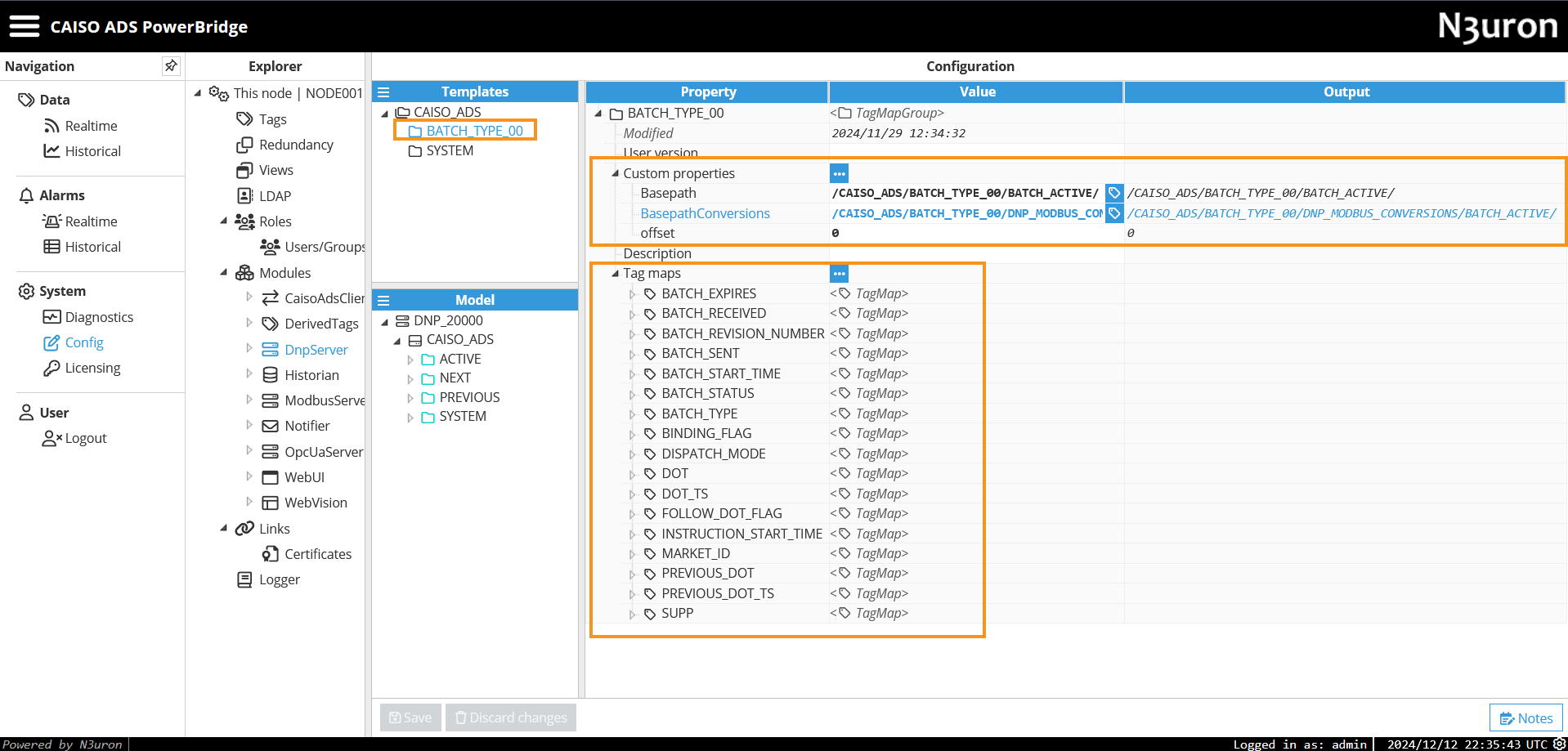Select SYSTEM template folder

pyautogui.click(x=450, y=150)
